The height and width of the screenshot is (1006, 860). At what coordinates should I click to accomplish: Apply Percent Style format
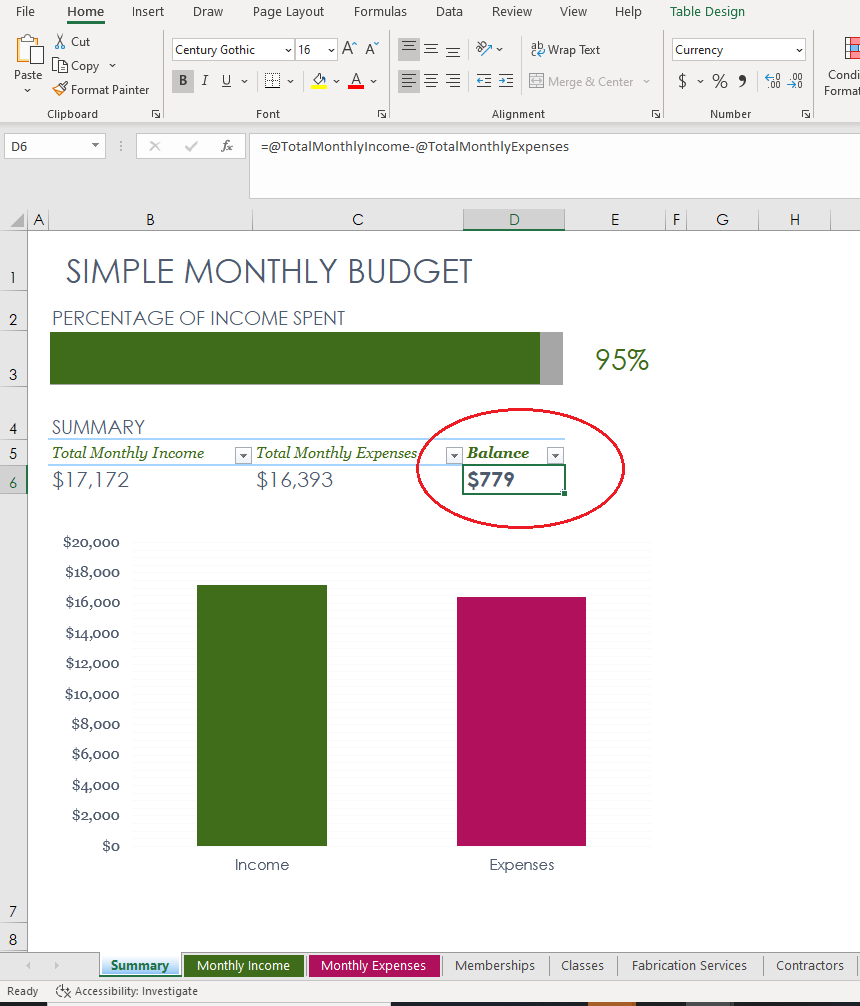pyautogui.click(x=720, y=81)
